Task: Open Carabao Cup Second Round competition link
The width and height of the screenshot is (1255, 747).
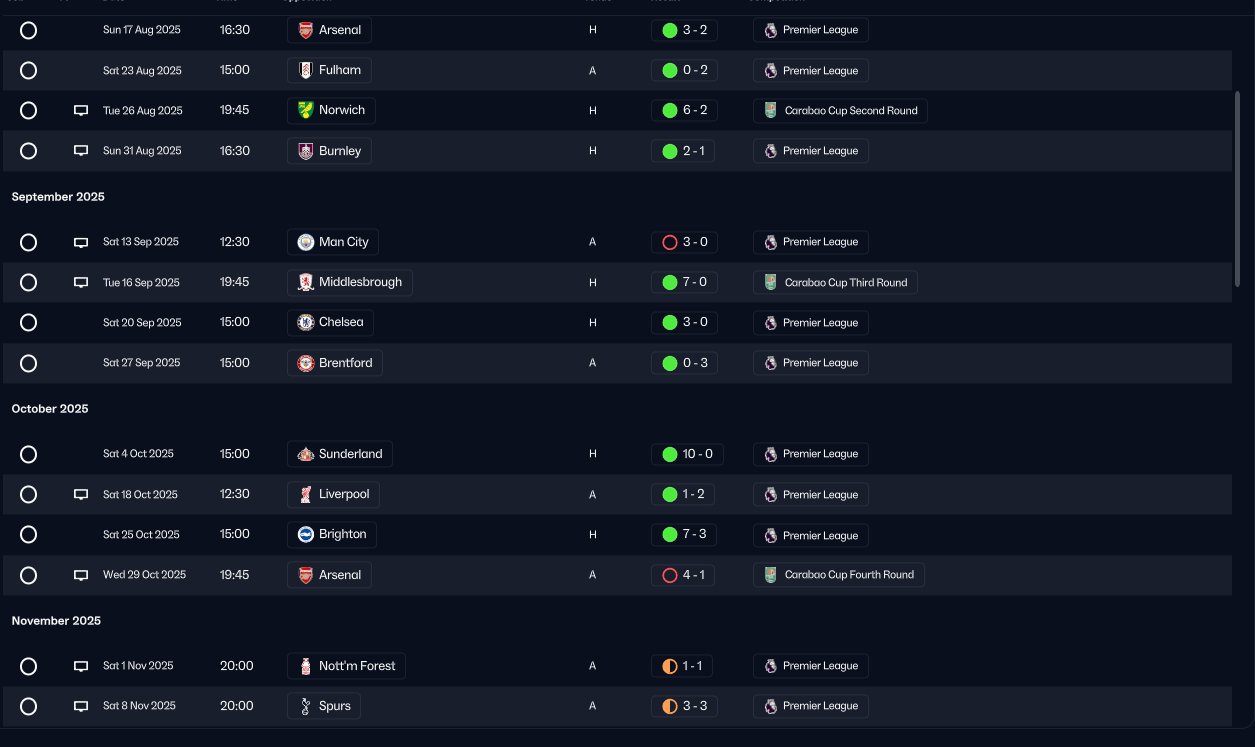Action: (x=840, y=111)
